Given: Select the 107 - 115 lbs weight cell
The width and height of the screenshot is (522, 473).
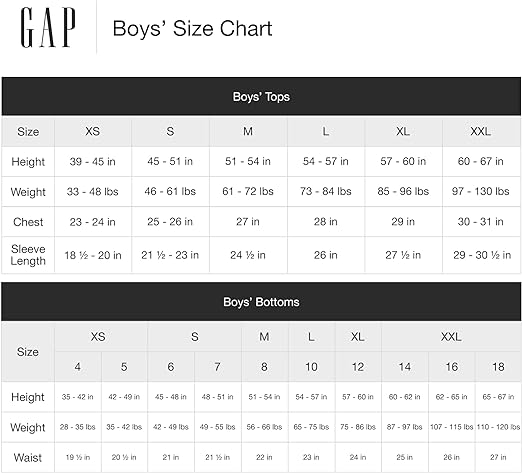Looking at the screenshot, I should [451, 427].
